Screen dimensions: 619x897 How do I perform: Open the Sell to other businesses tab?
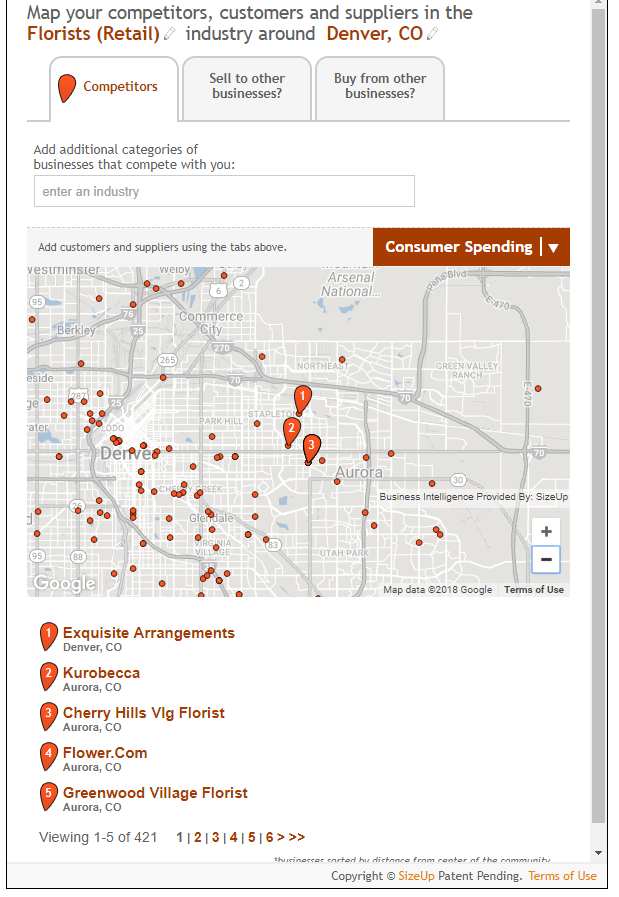tap(246, 86)
